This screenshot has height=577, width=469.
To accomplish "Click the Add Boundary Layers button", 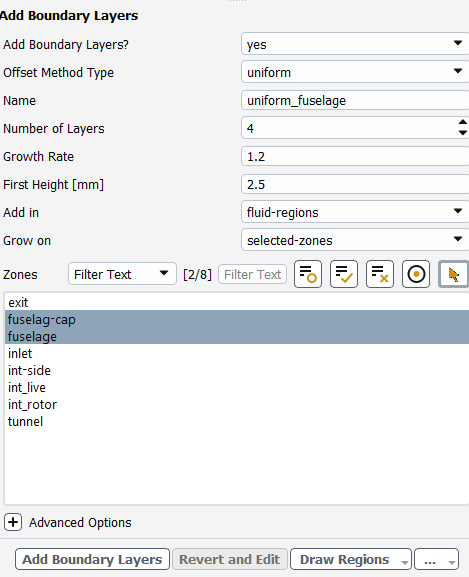I will (x=92, y=559).
